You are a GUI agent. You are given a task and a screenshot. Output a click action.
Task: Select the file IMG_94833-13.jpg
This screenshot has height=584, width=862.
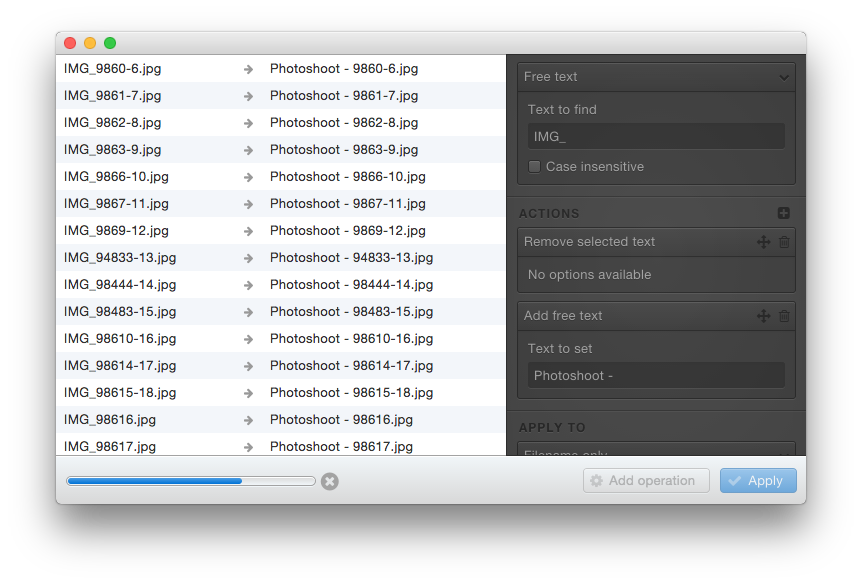tap(120, 258)
